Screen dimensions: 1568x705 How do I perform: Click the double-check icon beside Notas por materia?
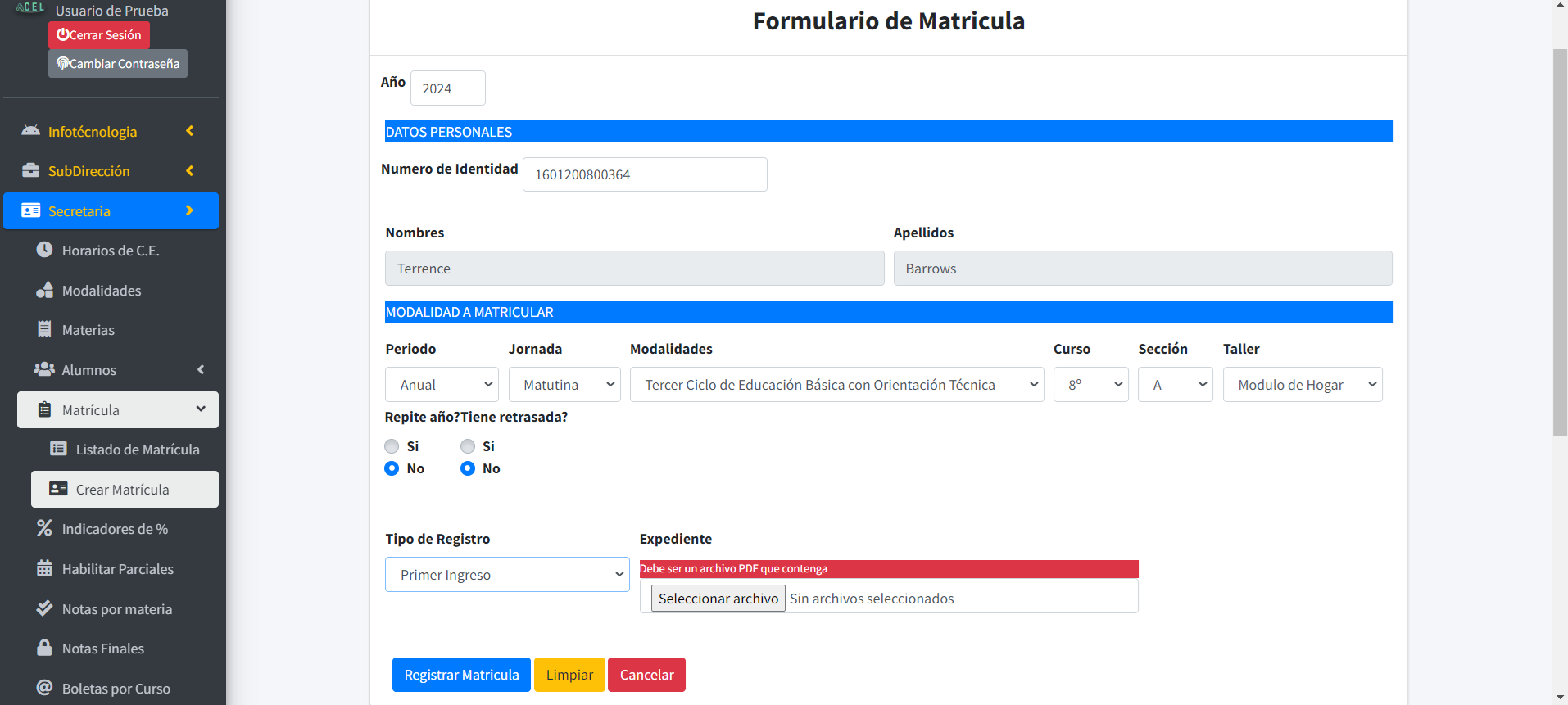point(44,608)
